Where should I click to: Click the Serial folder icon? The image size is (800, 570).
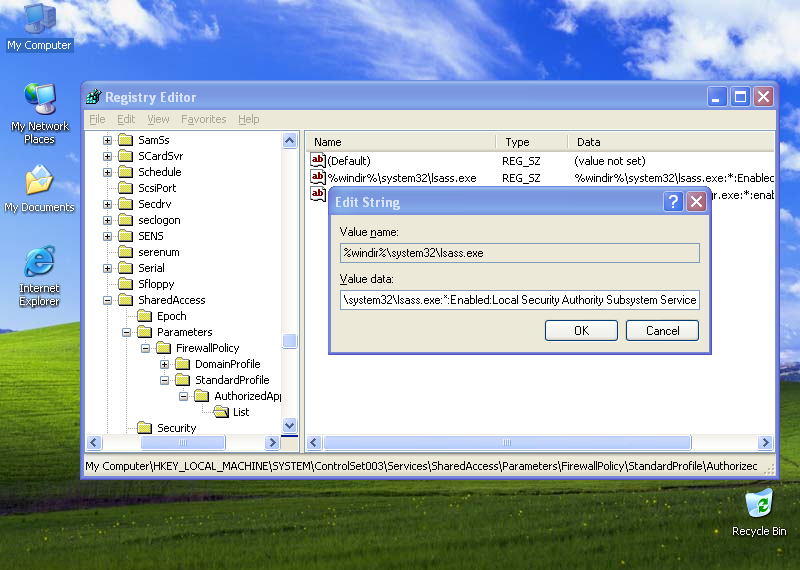pos(126,268)
